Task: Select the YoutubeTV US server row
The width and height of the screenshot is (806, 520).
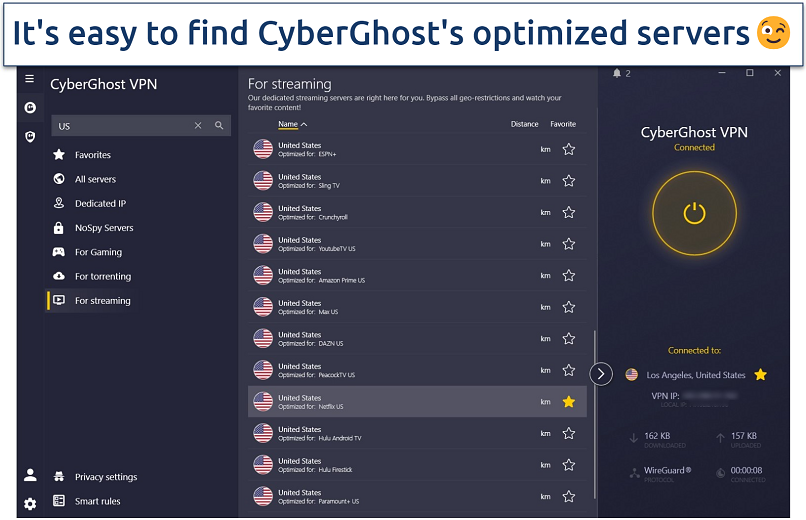Action: point(417,244)
